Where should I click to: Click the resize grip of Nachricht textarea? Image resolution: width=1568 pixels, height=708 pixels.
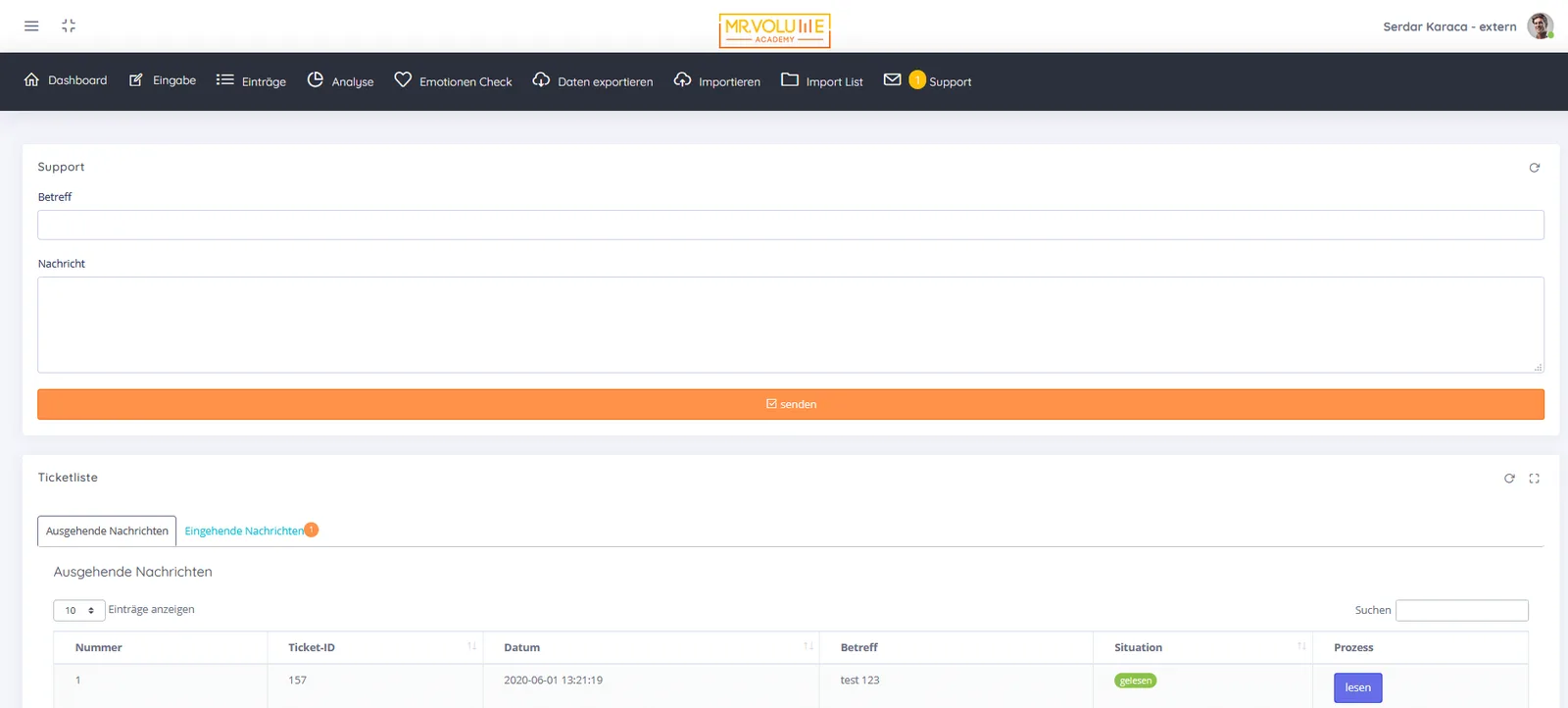click(1539, 368)
